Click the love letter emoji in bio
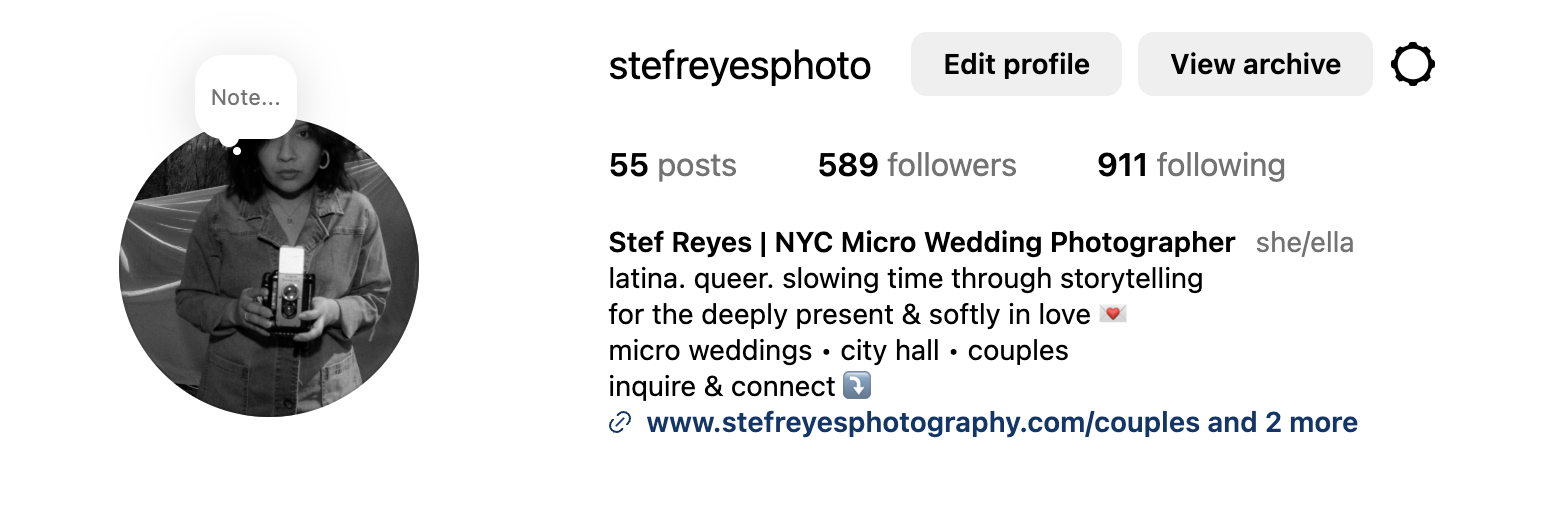 [x=1113, y=314]
